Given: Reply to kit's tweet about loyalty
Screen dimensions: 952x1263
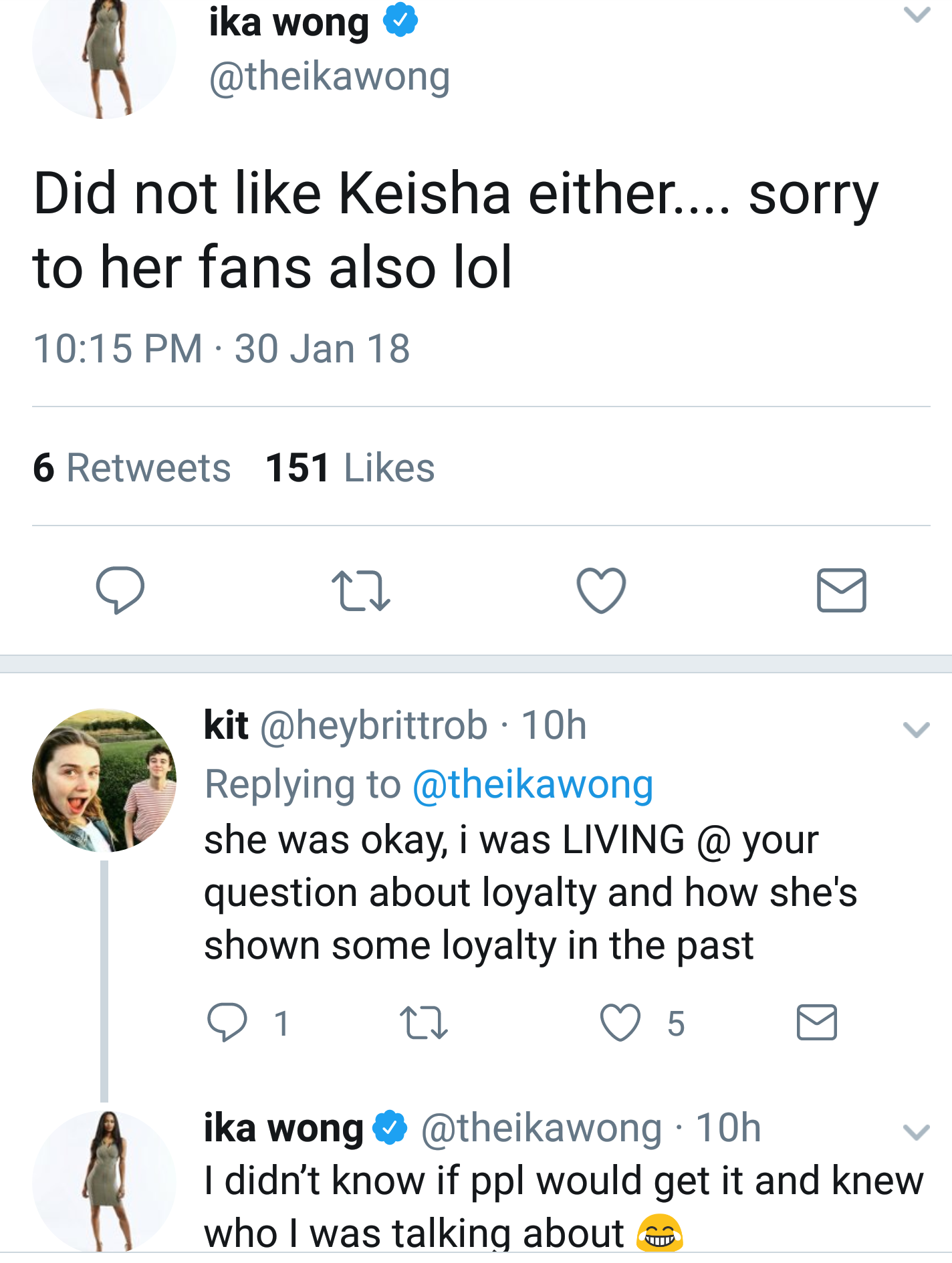Looking at the screenshot, I should click(227, 1022).
